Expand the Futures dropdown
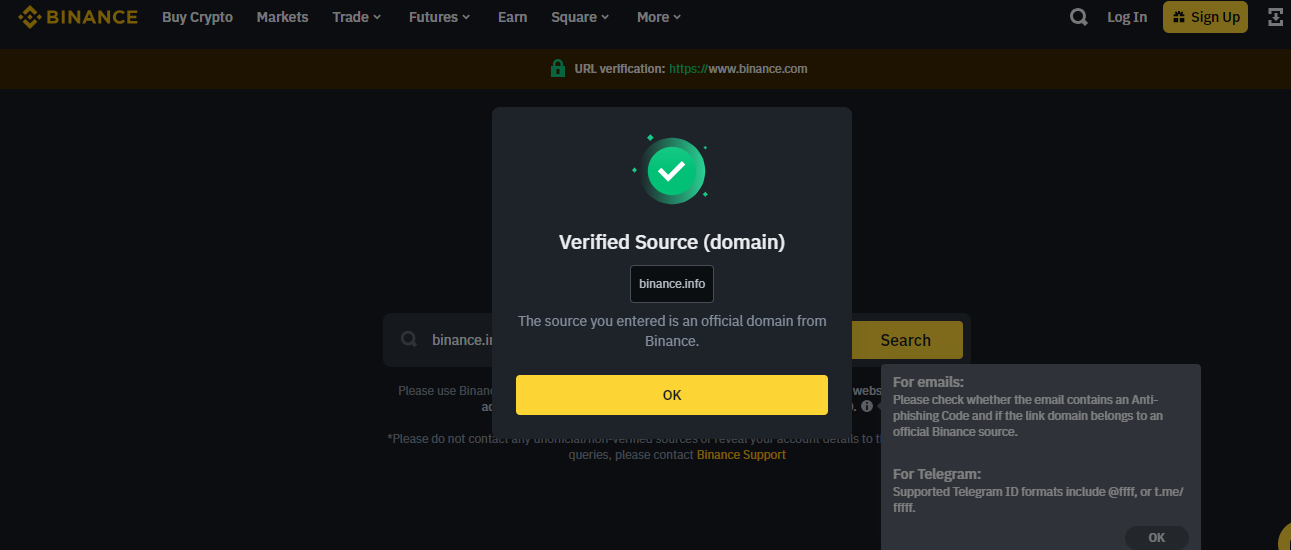 click(x=439, y=17)
